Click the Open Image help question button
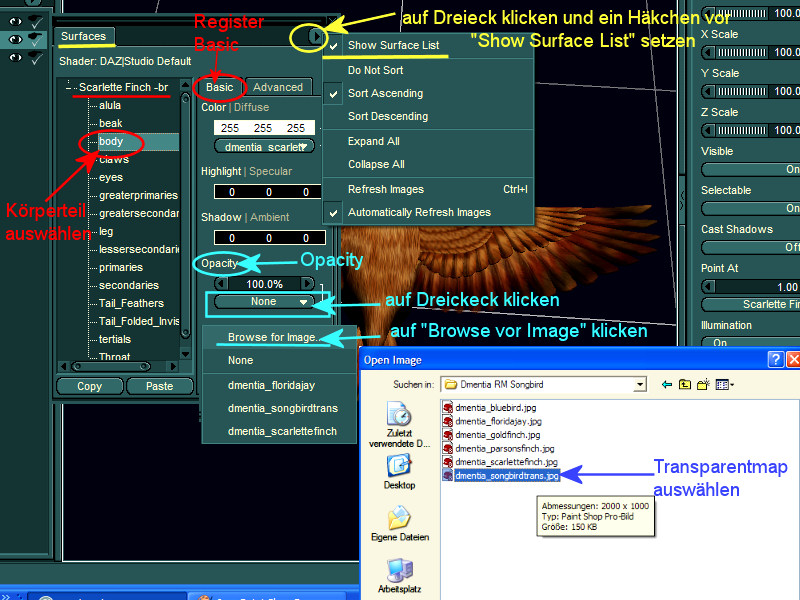This screenshot has width=800, height=600. coord(775,360)
